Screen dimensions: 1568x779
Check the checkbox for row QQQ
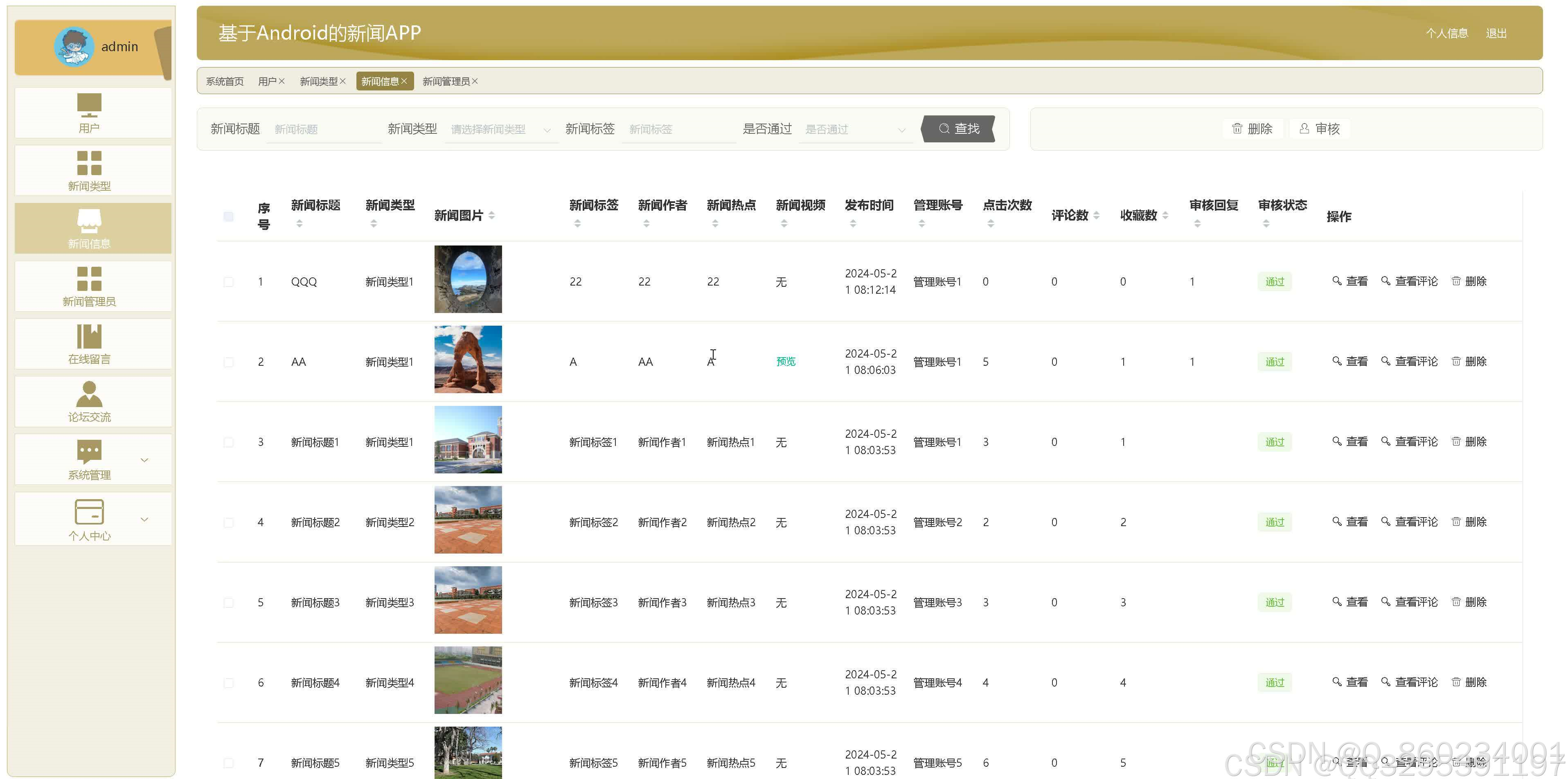point(228,282)
